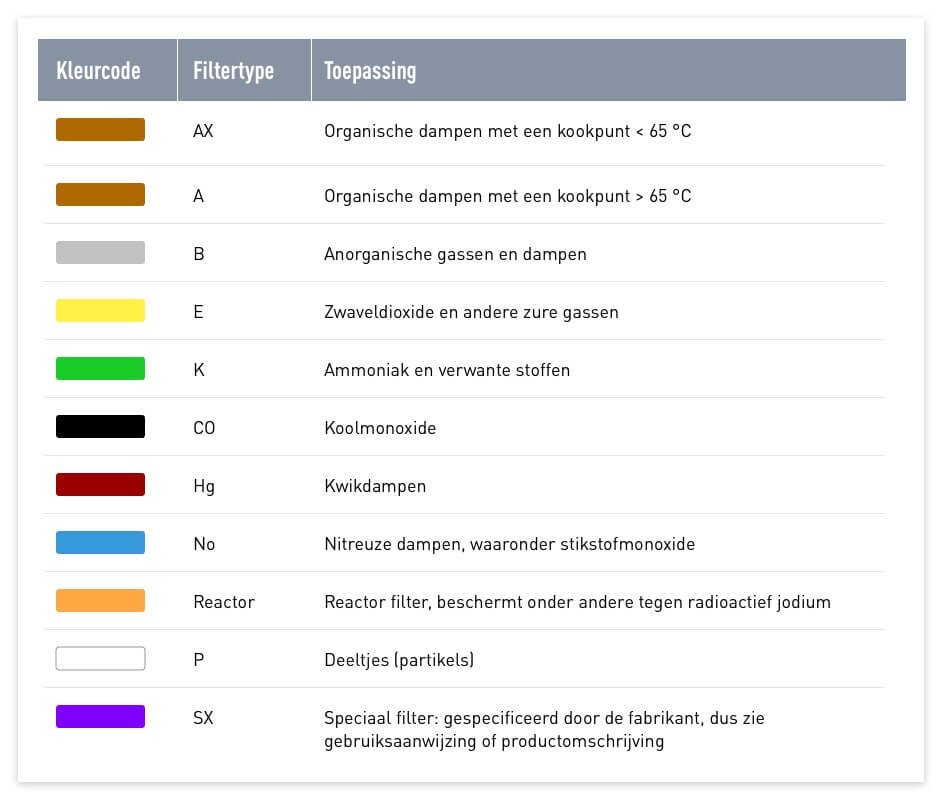Click the Kleurcode column header
This screenshot has width=947, height=803.
pos(98,71)
